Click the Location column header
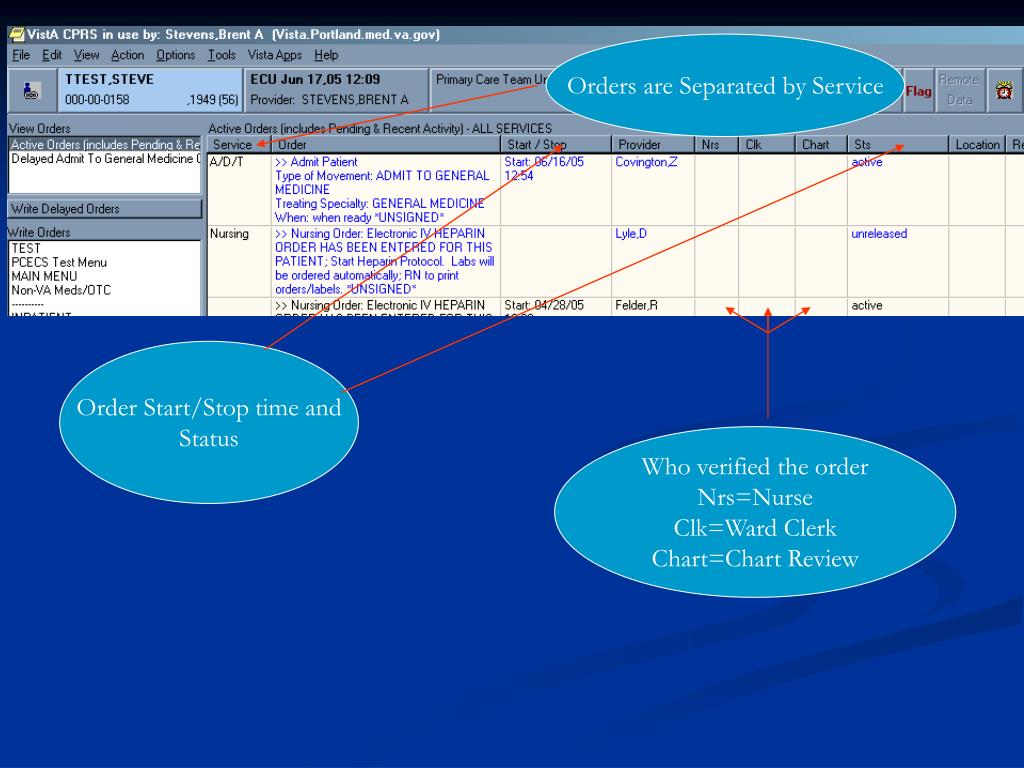The image size is (1024, 768). (977, 144)
